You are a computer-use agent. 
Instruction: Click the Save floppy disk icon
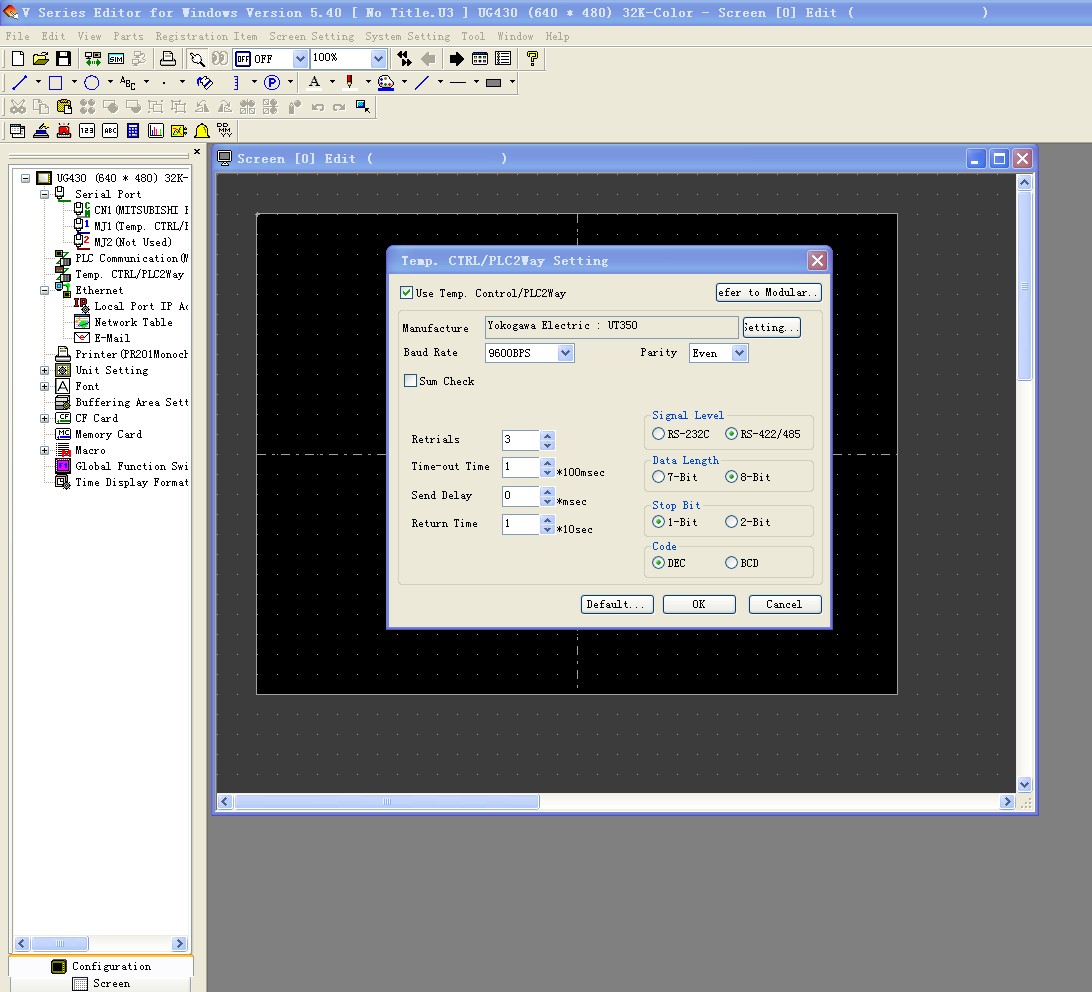[63, 59]
